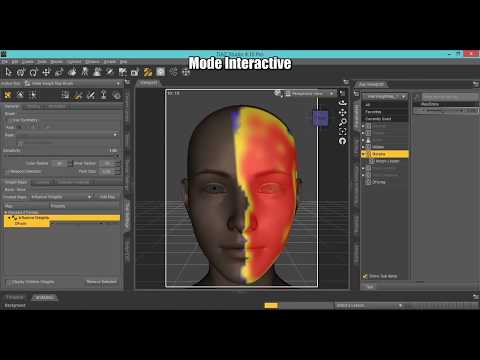This screenshot has height=360, width=480.
Task: Switch to the aniMate tab
Action: [x=44, y=297]
